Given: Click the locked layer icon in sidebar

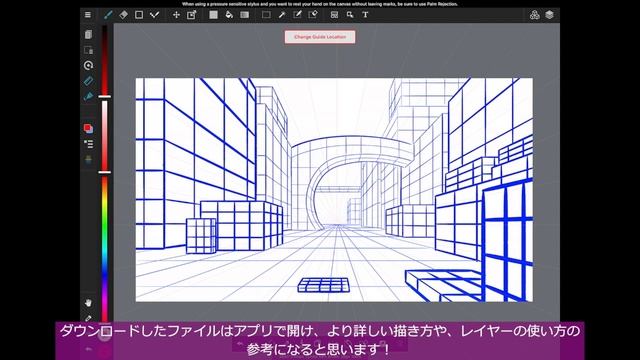Looking at the screenshot, I should [x=88, y=50].
